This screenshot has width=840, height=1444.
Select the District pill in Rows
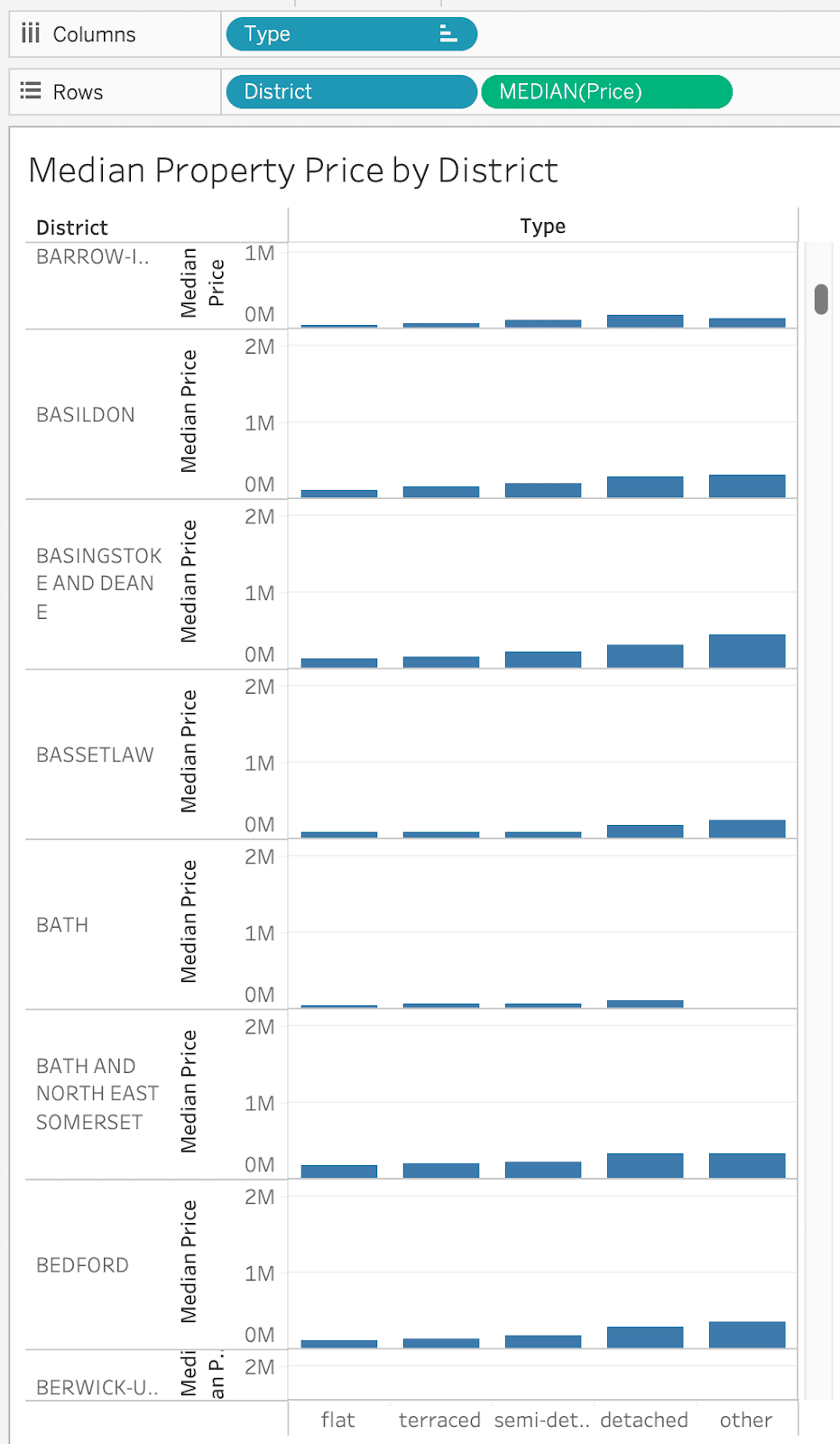pyautogui.click(x=350, y=91)
